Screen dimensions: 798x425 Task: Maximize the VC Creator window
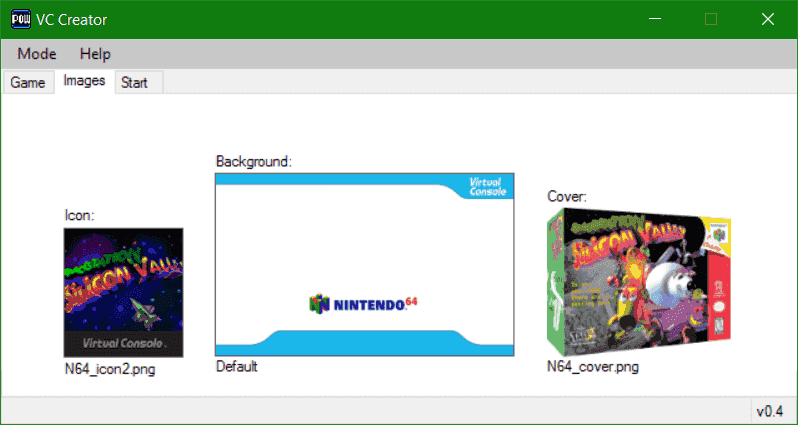(x=711, y=19)
